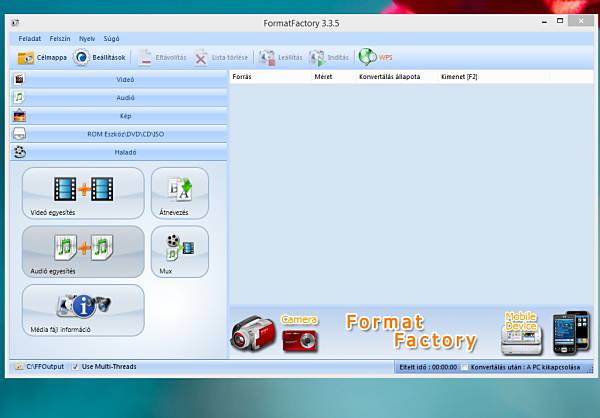The image size is (600, 418).
Task: Open the Mux tool
Action: [180, 251]
